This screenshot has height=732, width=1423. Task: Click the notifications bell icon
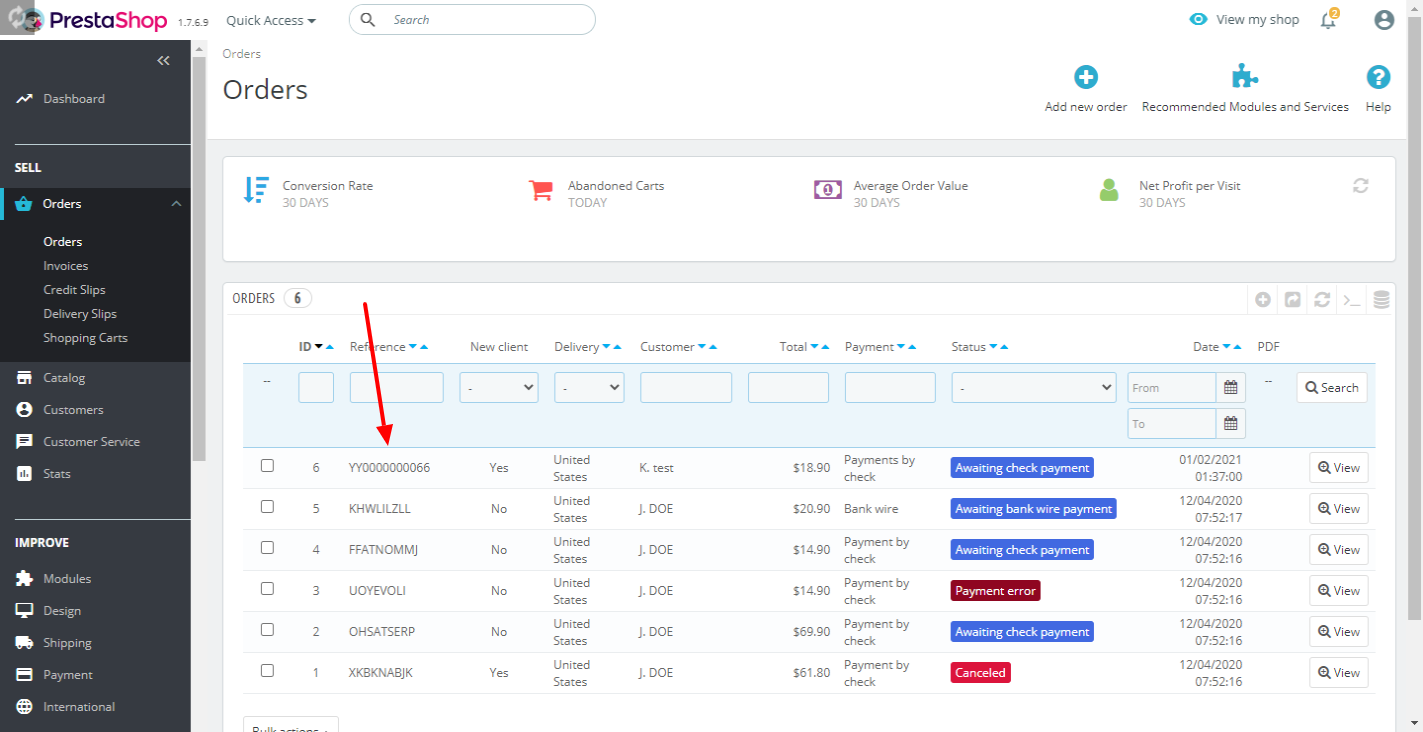click(x=1328, y=20)
